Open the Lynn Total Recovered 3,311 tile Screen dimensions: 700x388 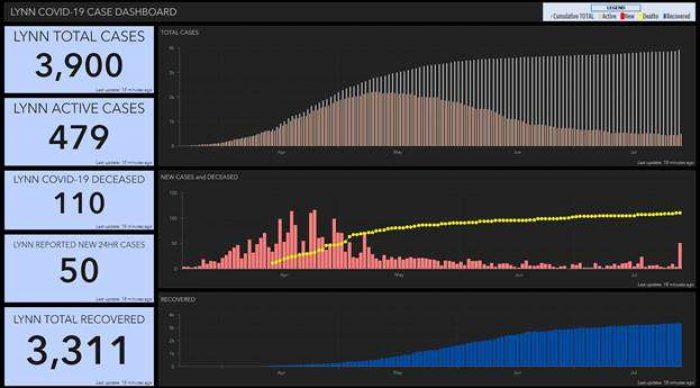click(x=79, y=346)
